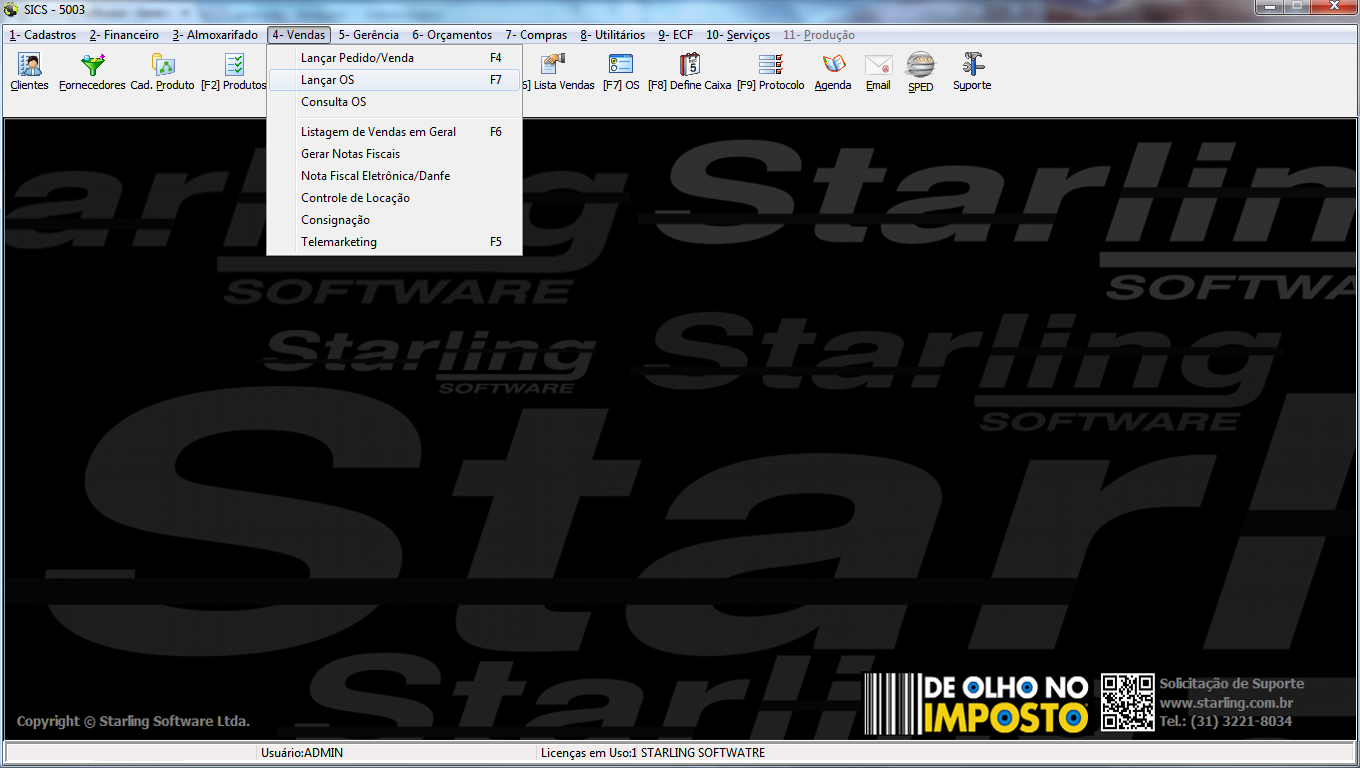This screenshot has width=1360, height=768.
Task: Open the 8- Utilitários menu
Action: (x=613, y=35)
